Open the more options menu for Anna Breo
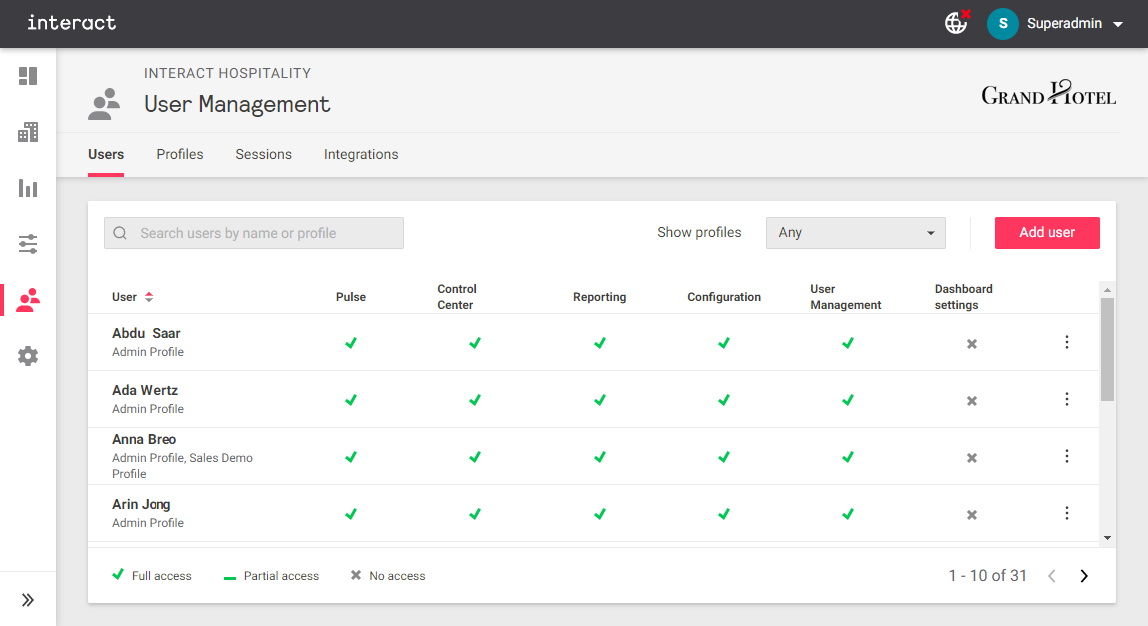Screen dimensions: 1148x626 pos(1067,456)
